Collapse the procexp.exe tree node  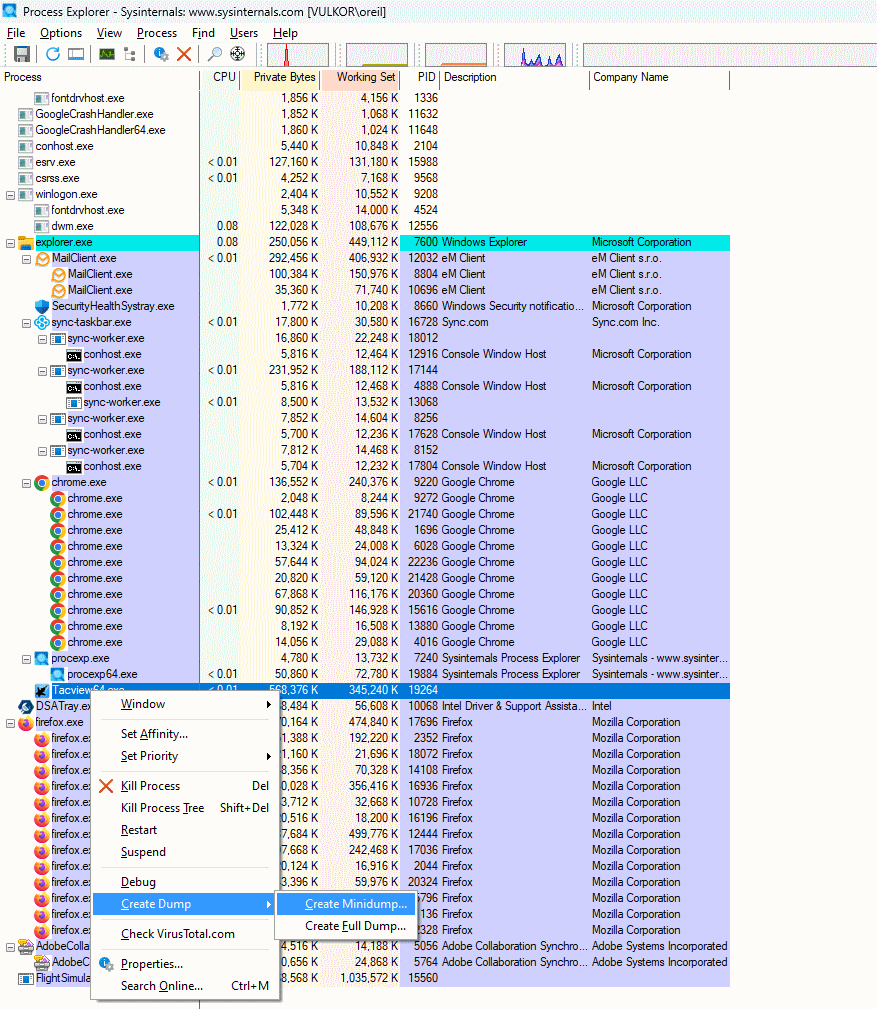click(x=26, y=659)
